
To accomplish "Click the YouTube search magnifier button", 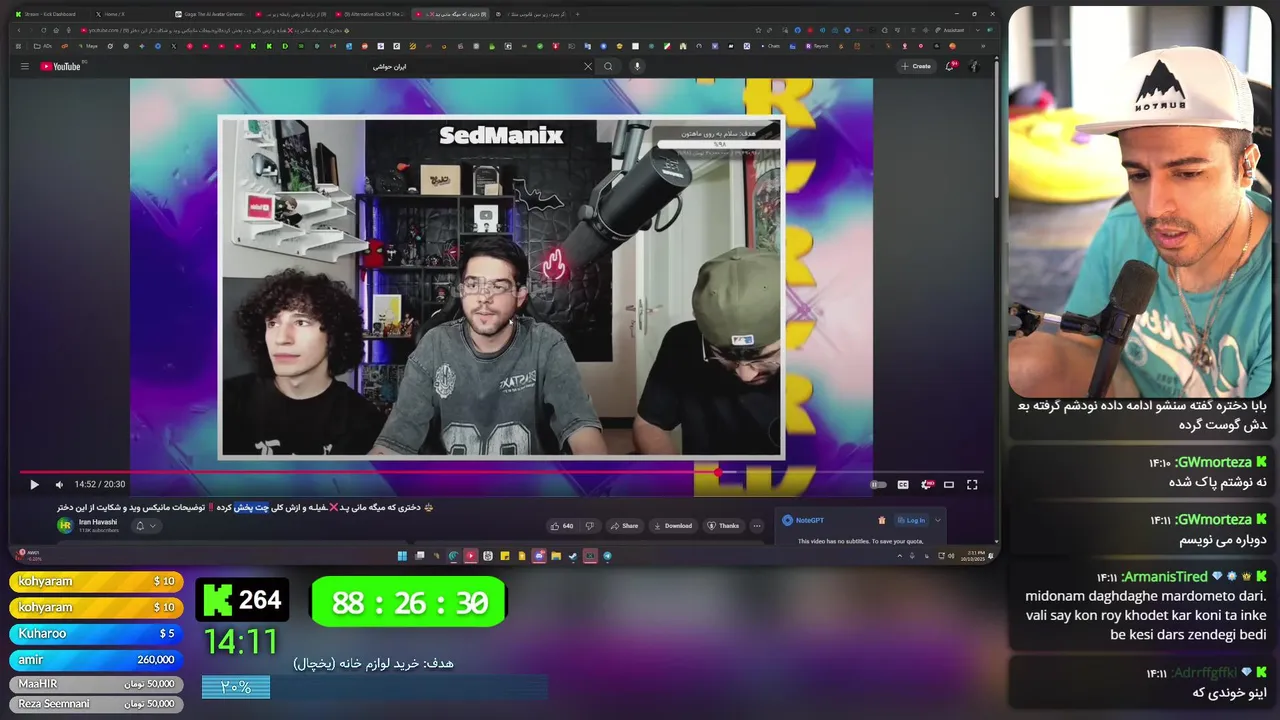I will pyautogui.click(x=608, y=66).
